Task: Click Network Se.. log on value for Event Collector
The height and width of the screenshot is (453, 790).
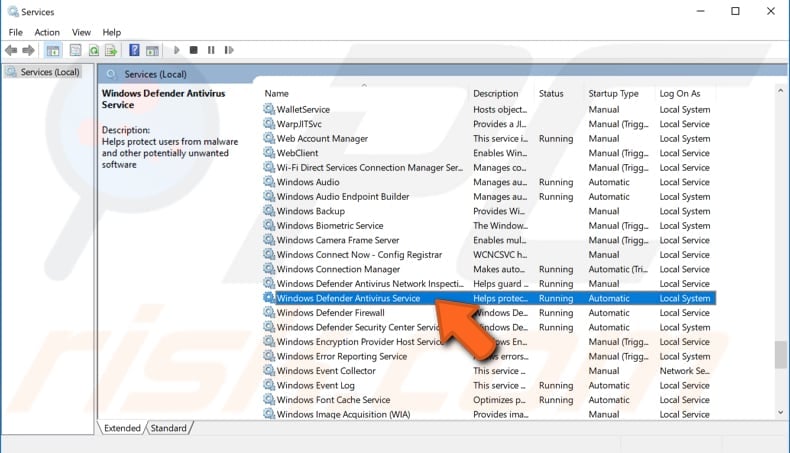Action: coord(685,370)
